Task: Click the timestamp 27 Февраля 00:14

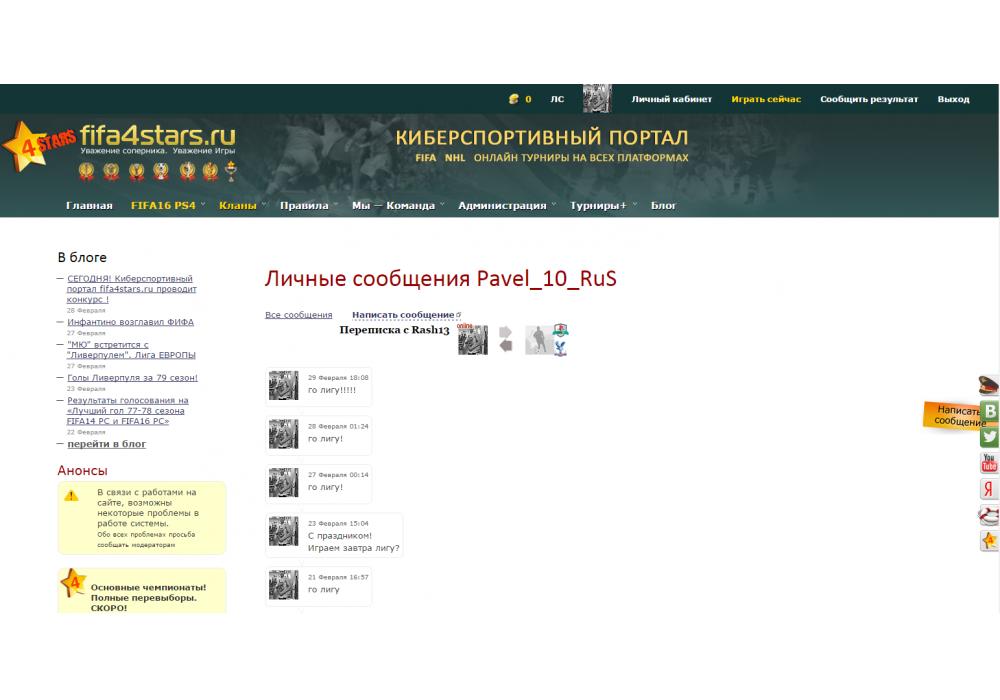Action: [x=338, y=474]
